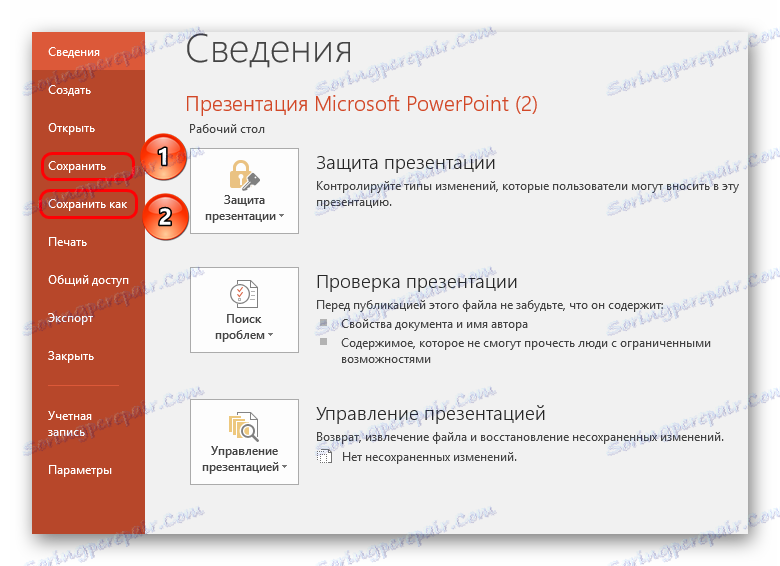This screenshot has height=566, width=780.
Task: Open Общий доступ section
Action: click(88, 280)
